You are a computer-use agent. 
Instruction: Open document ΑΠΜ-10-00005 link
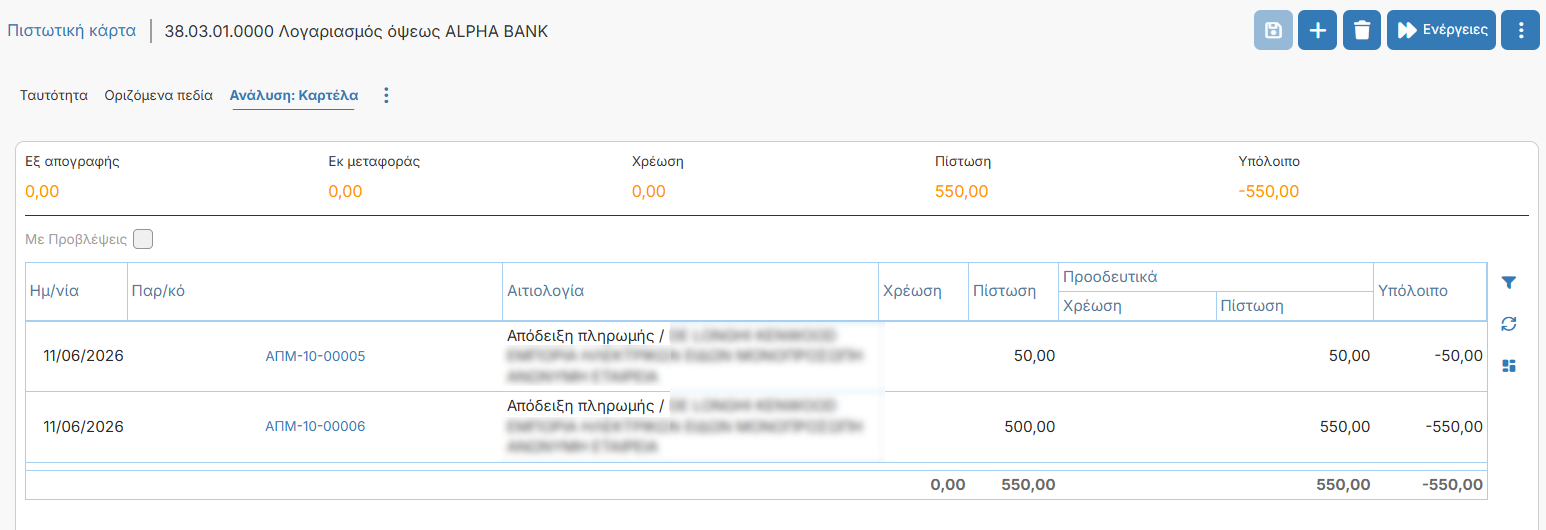(x=315, y=356)
